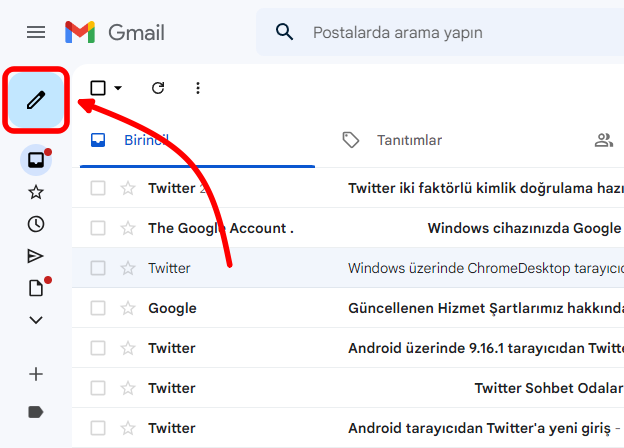624x448 pixels.
Task: Open the Inbox sidebar icon
Action: coord(36,160)
